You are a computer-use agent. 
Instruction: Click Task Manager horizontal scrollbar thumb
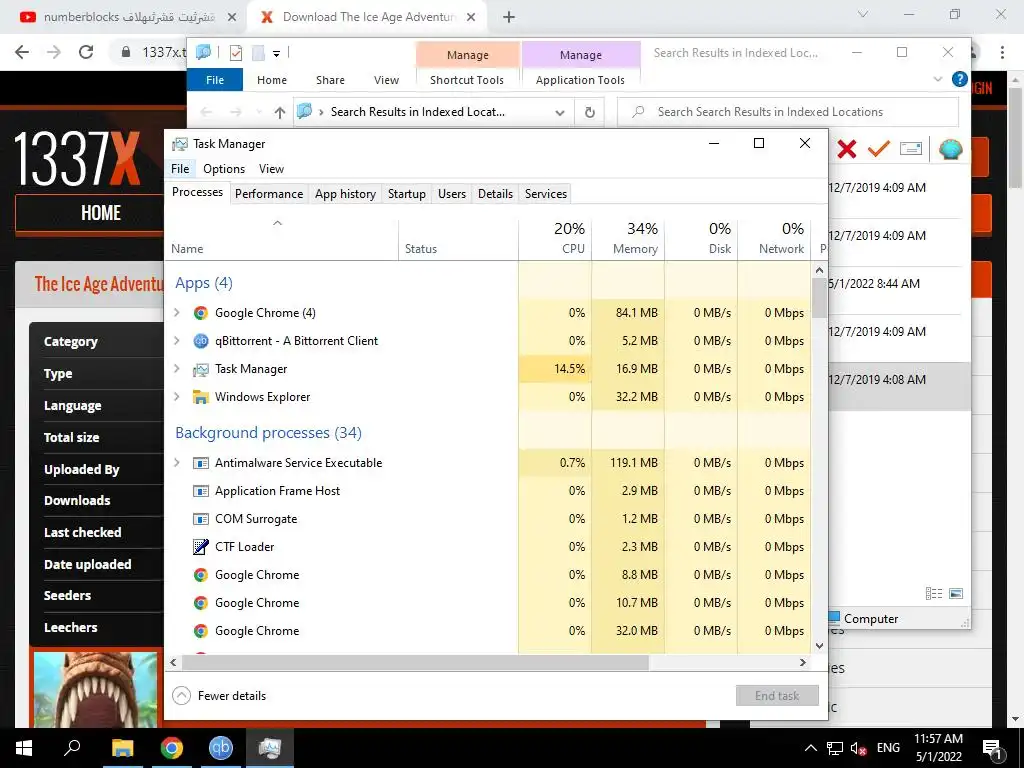pyautogui.click(x=415, y=662)
